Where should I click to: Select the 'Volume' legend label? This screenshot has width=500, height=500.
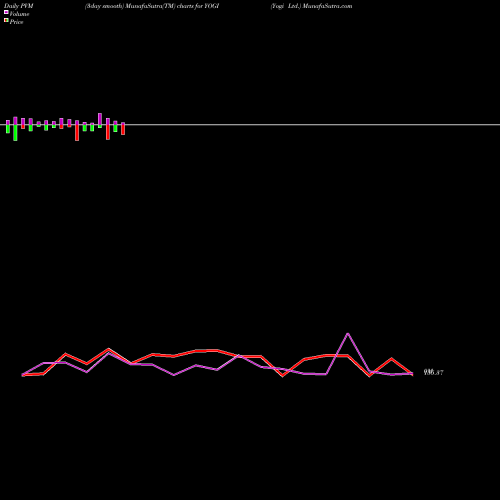19,14
